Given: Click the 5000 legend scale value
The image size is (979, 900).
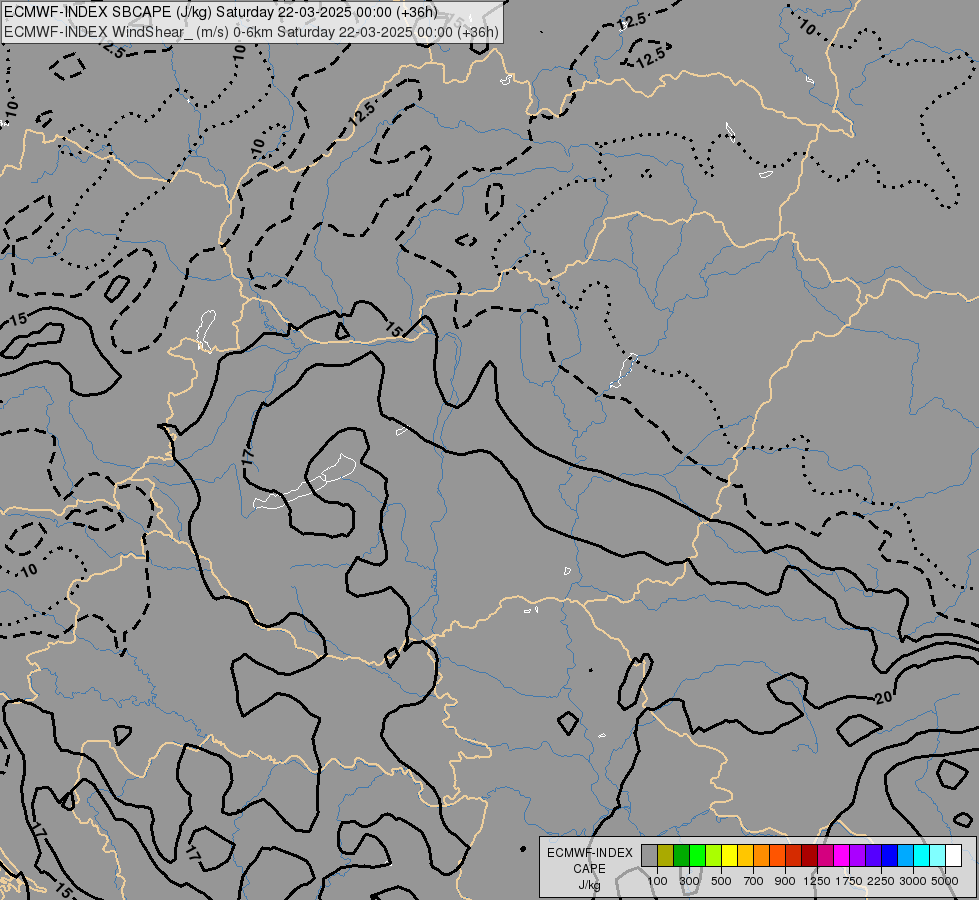Looking at the screenshot, I should (945, 881).
